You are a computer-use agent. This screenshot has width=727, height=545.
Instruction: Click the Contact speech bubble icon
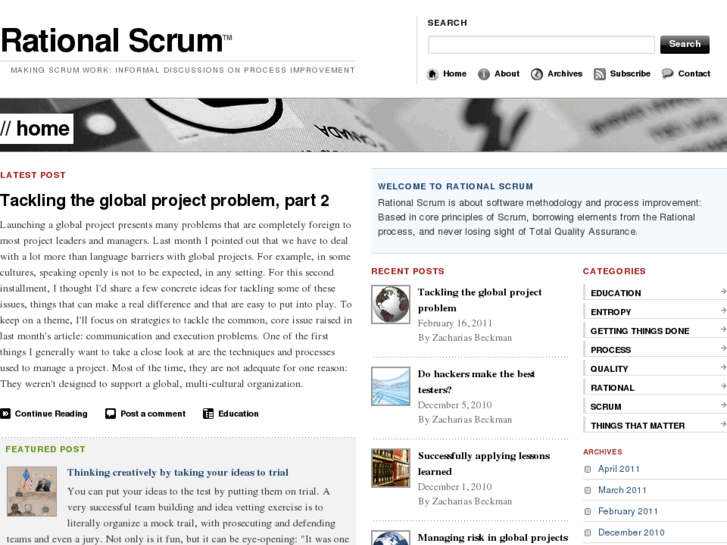point(667,74)
